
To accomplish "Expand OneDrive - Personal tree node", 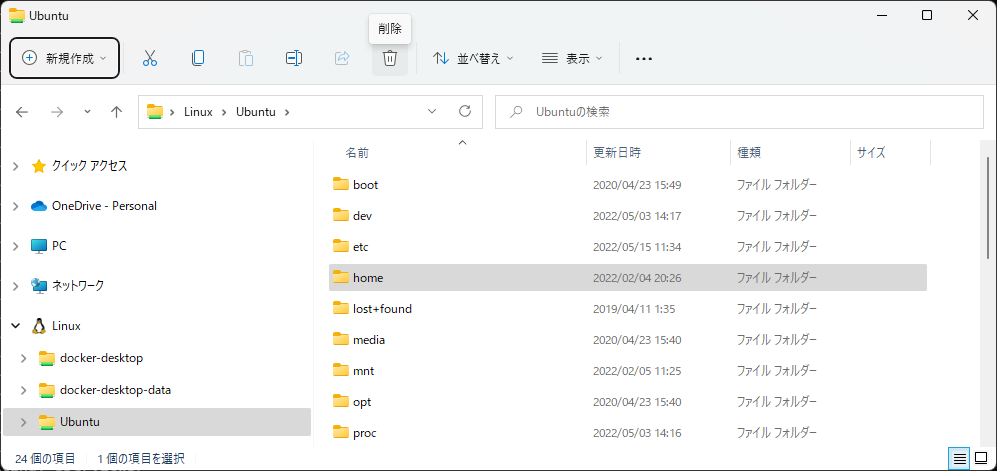I will (16, 206).
